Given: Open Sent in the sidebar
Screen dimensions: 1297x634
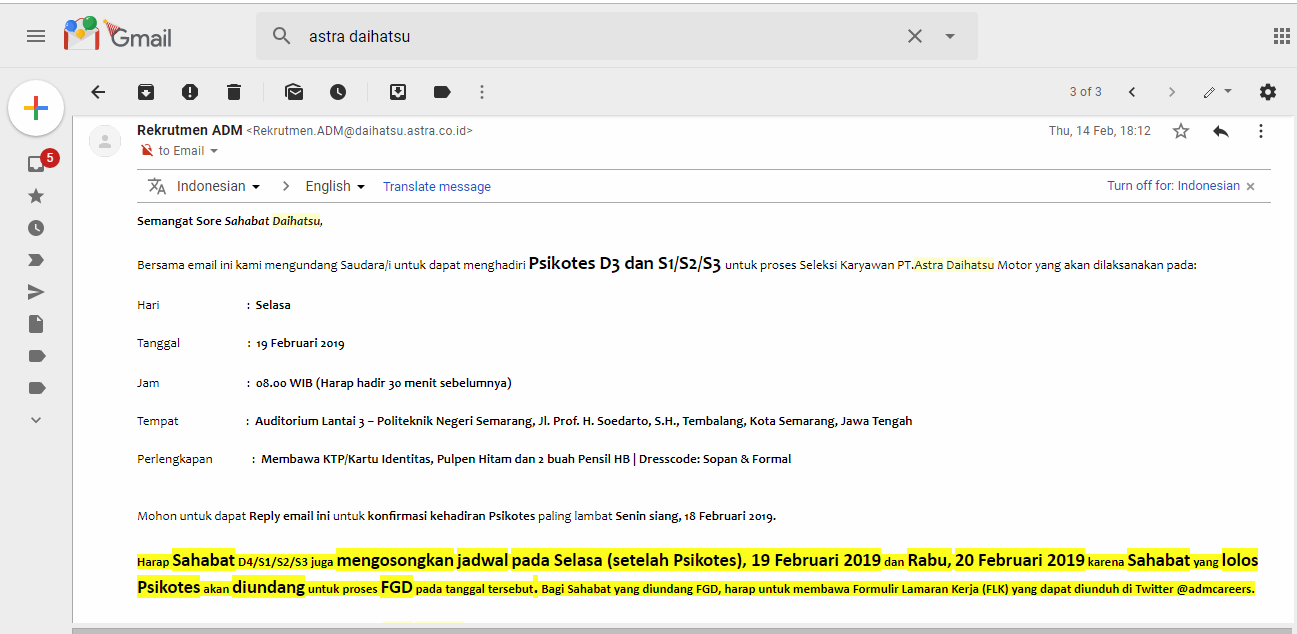Looking at the screenshot, I should 36,292.
